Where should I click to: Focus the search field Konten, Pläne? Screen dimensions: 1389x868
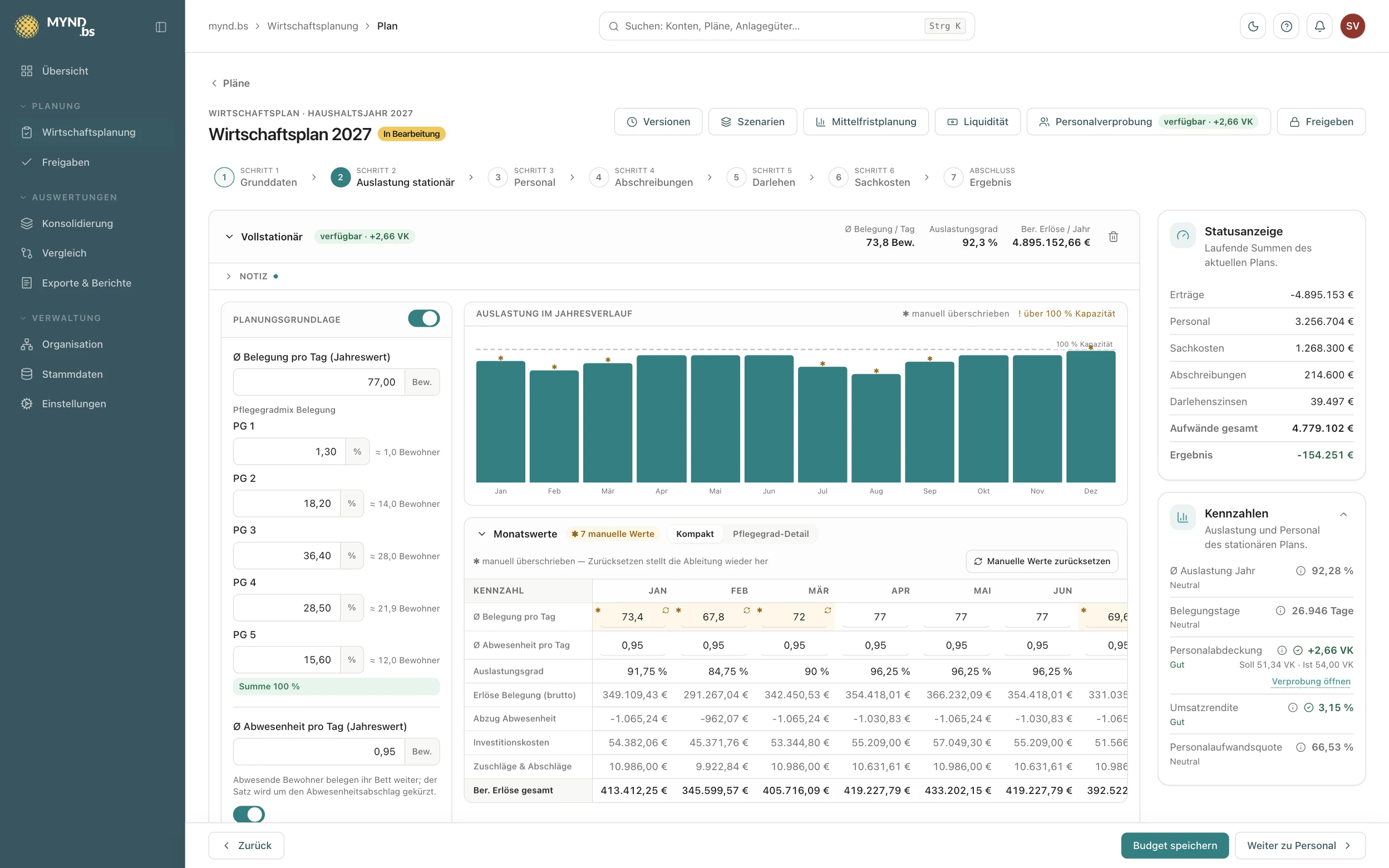click(786, 26)
